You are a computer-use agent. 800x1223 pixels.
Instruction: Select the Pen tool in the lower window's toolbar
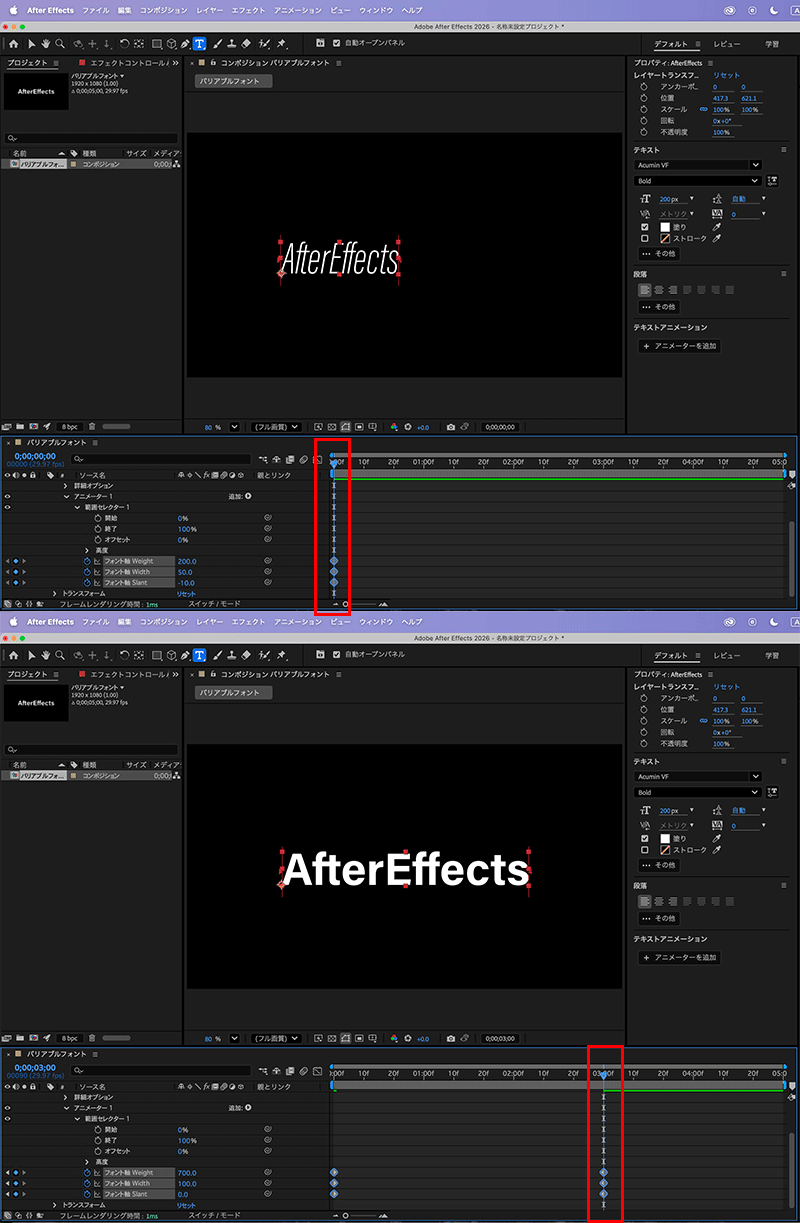click(x=185, y=655)
